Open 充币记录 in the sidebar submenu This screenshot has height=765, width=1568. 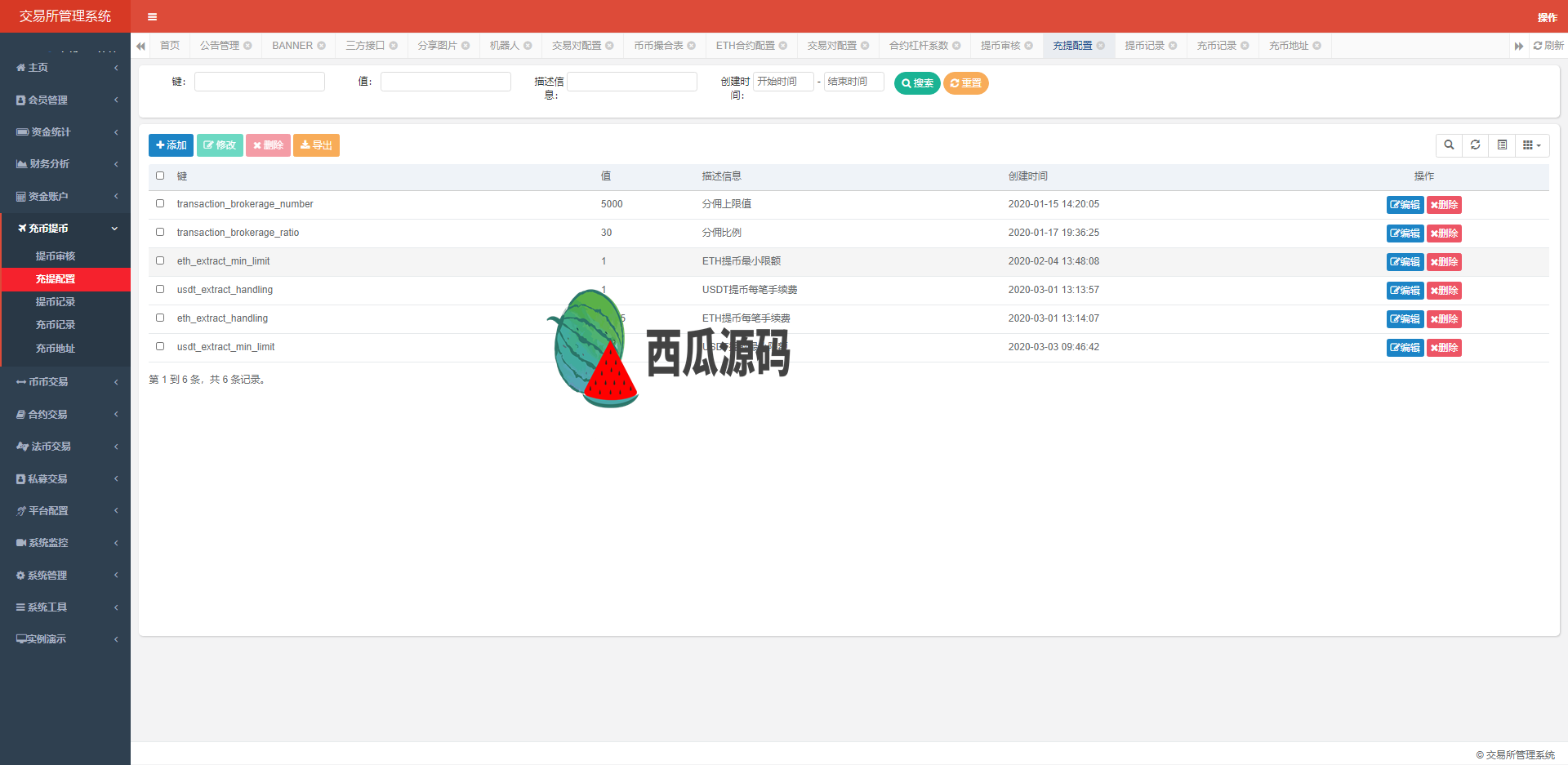click(x=65, y=325)
